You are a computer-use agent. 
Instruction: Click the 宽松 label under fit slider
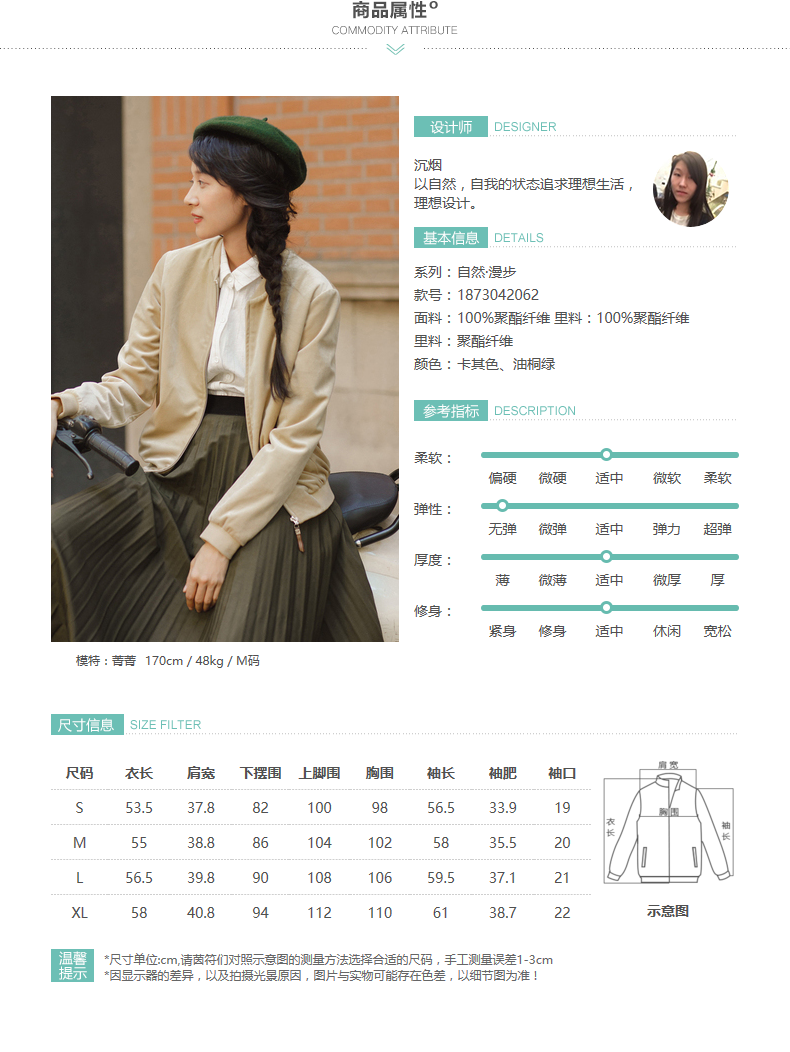point(717,631)
